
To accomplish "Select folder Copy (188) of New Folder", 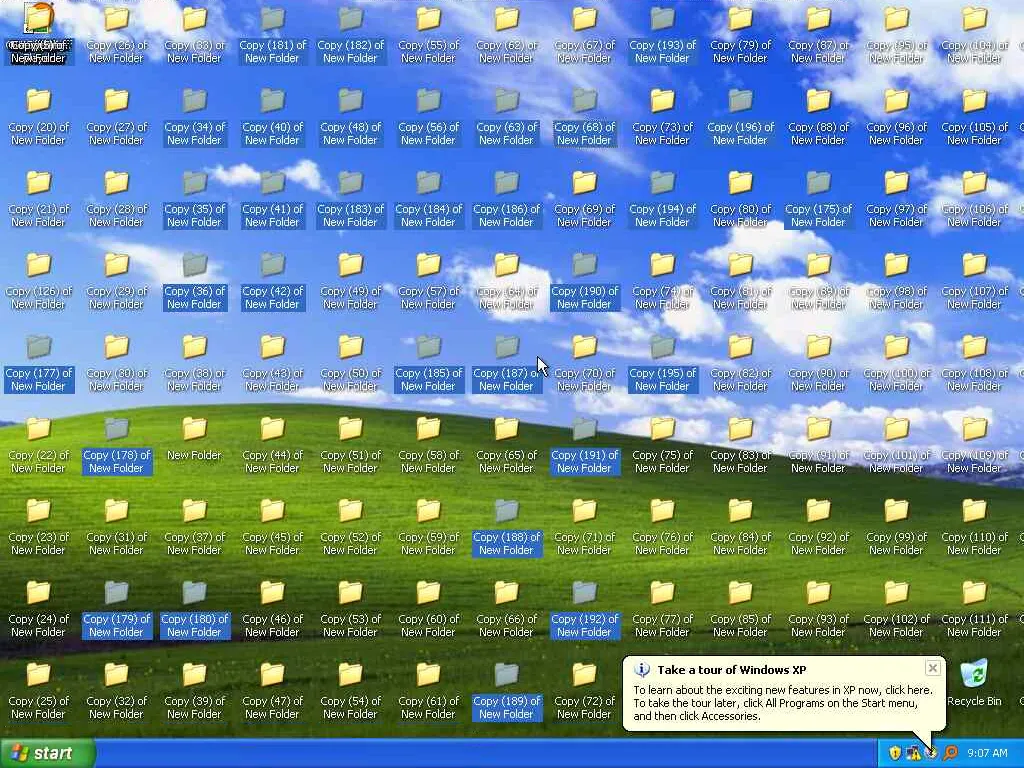I will pos(506,527).
